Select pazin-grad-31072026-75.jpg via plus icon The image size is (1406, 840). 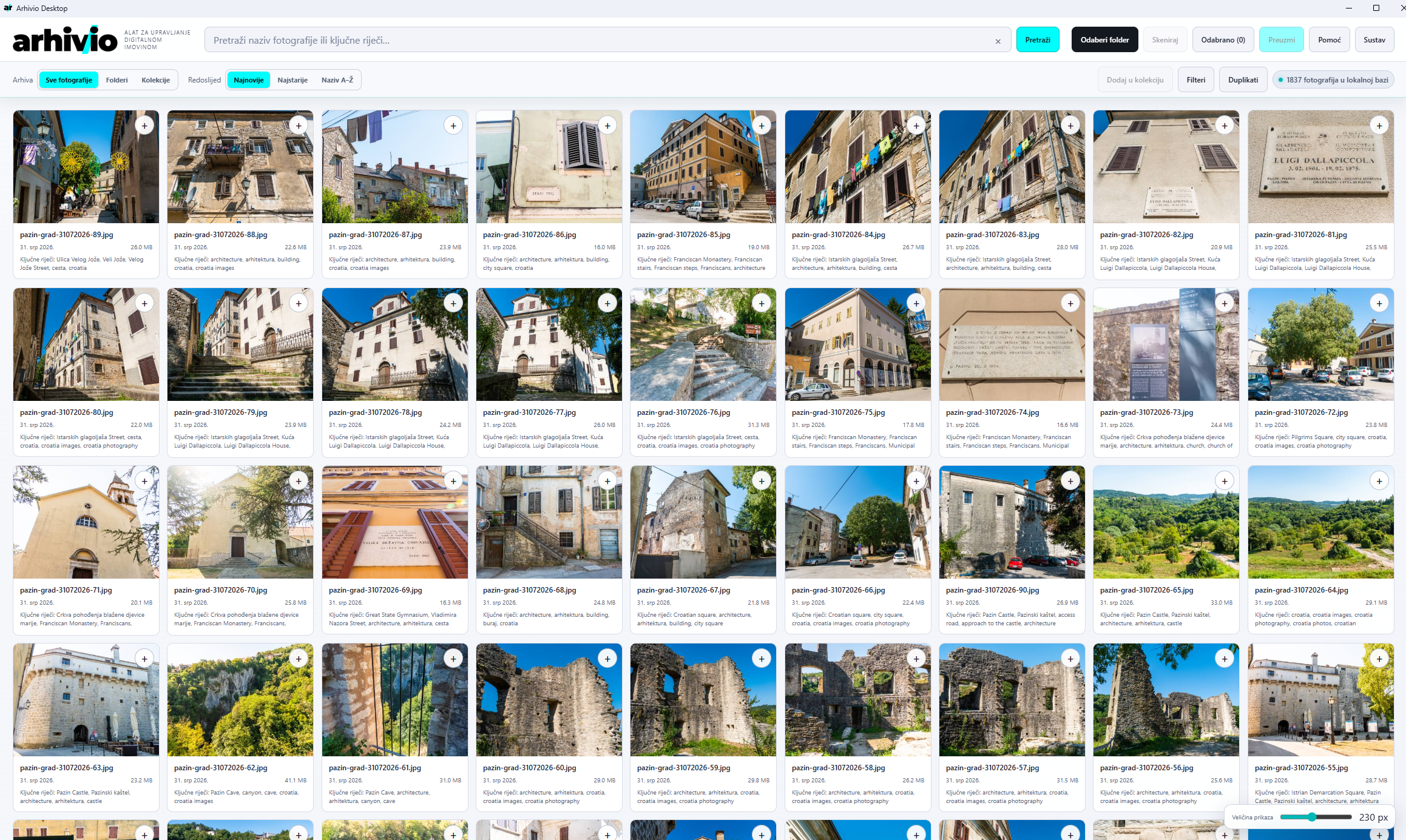click(x=916, y=303)
